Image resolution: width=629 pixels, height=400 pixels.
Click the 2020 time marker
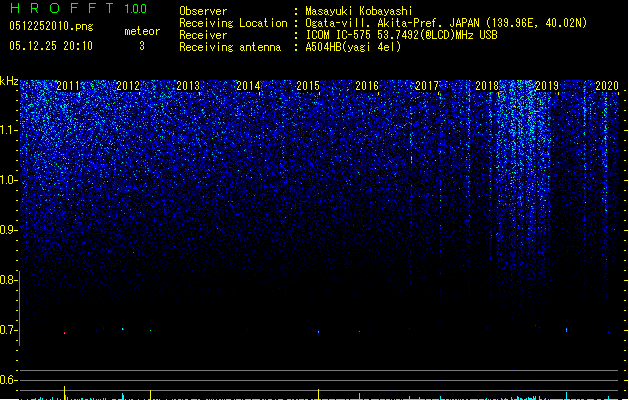pos(607,85)
